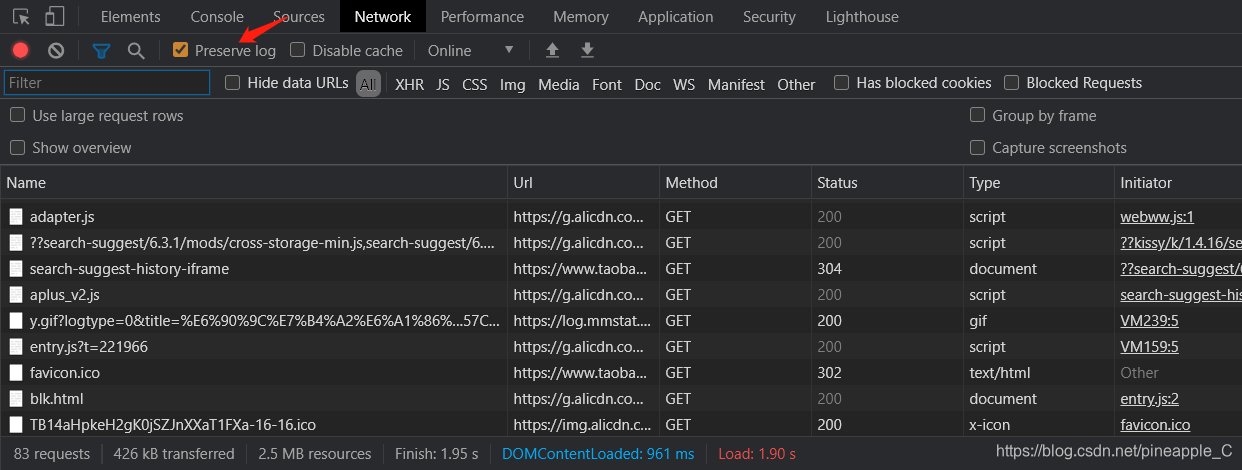The image size is (1242, 470).
Task: Toggle the request filter funnel icon
Action: point(101,50)
